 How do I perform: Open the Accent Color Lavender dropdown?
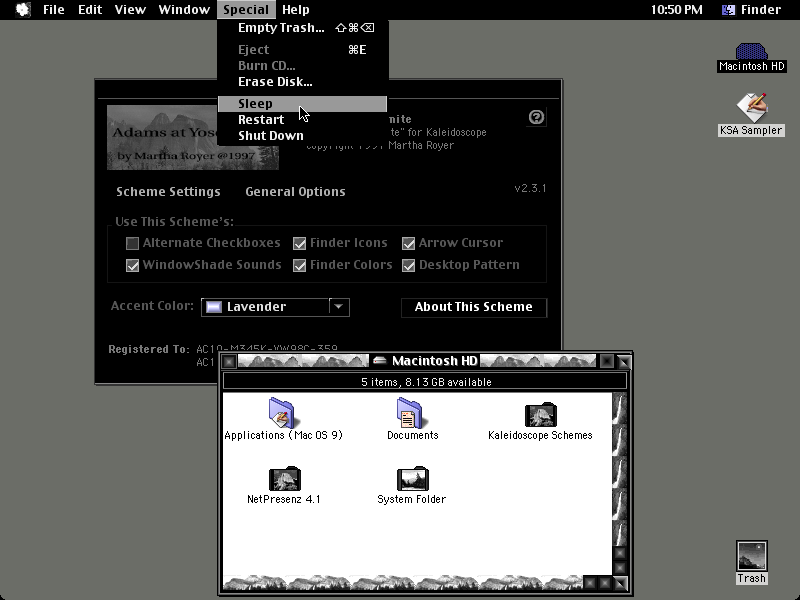tap(276, 307)
